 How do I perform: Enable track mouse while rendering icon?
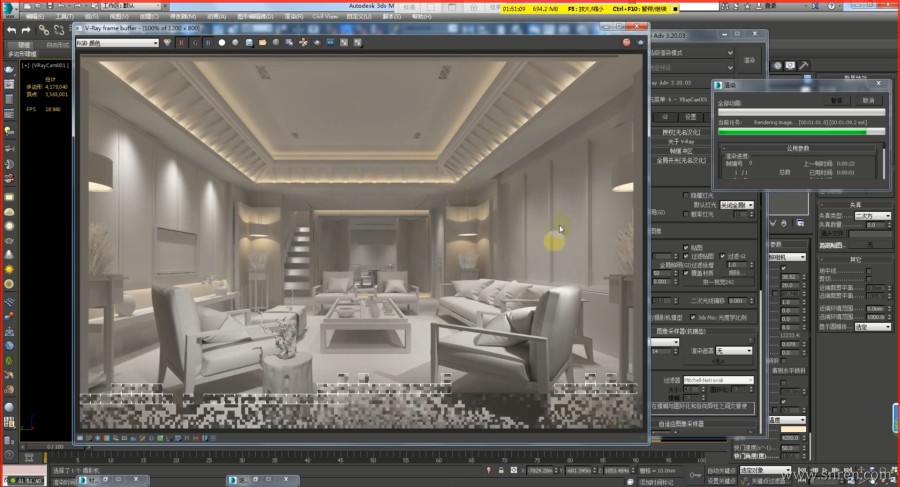point(303,42)
